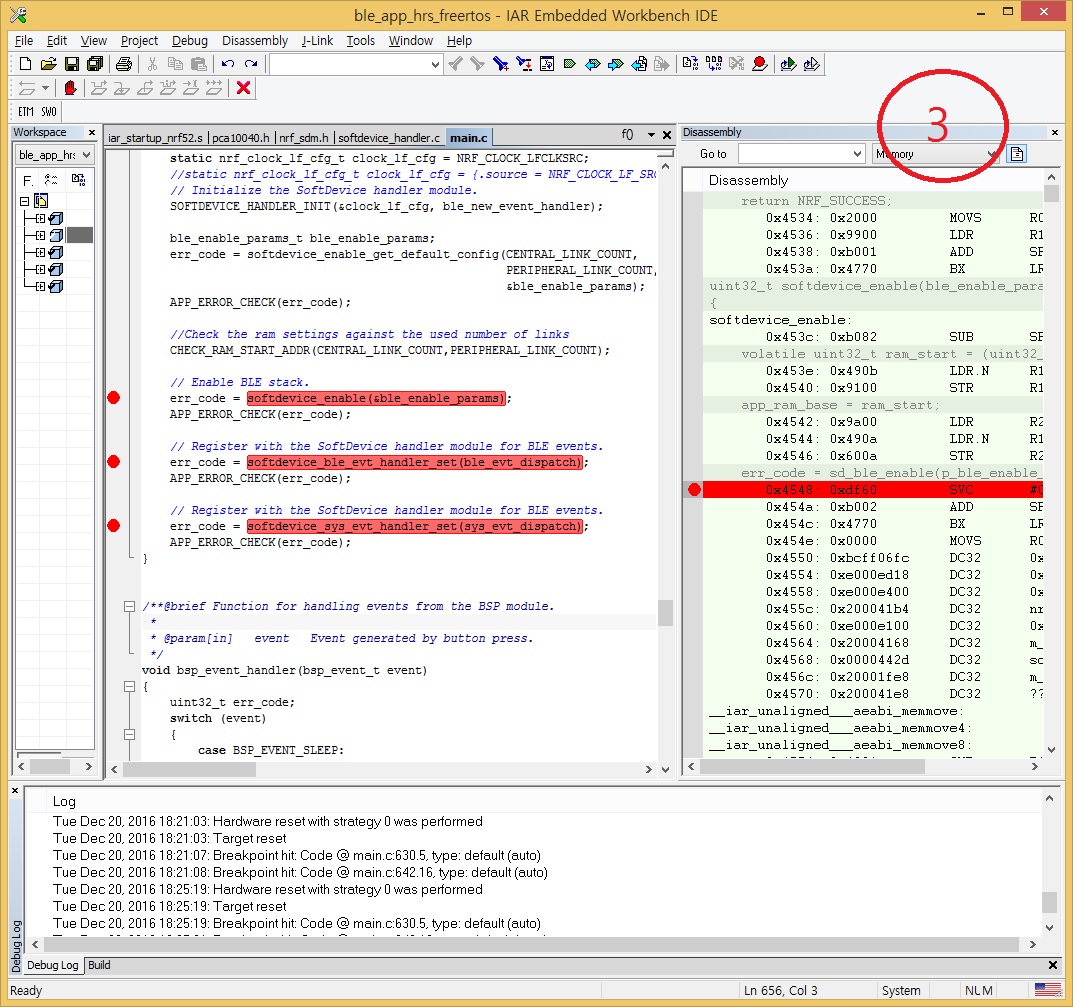Close the Disassembly panel
1073x1007 pixels.
(1055, 132)
